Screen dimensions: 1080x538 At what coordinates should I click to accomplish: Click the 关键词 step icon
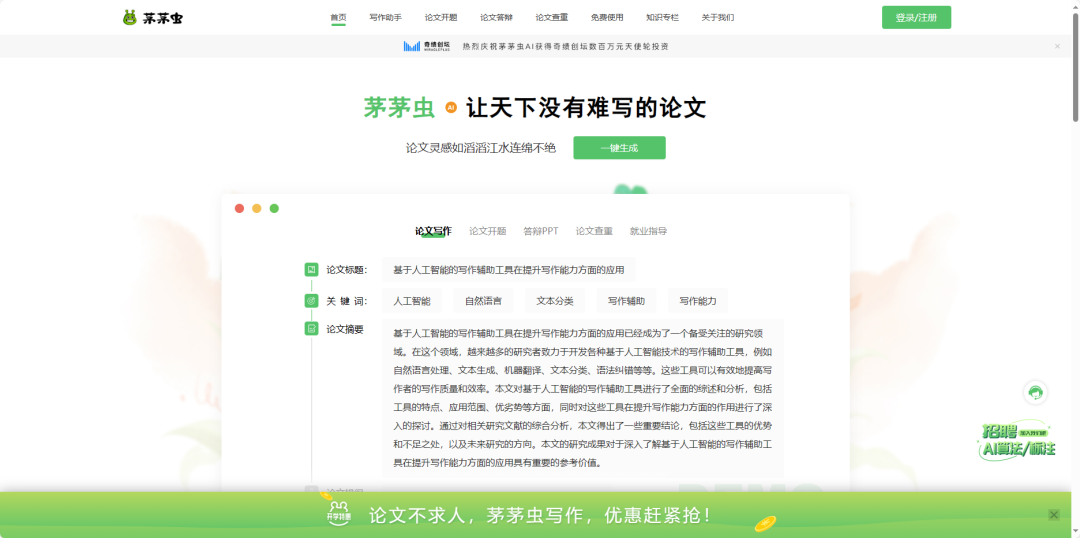point(311,301)
